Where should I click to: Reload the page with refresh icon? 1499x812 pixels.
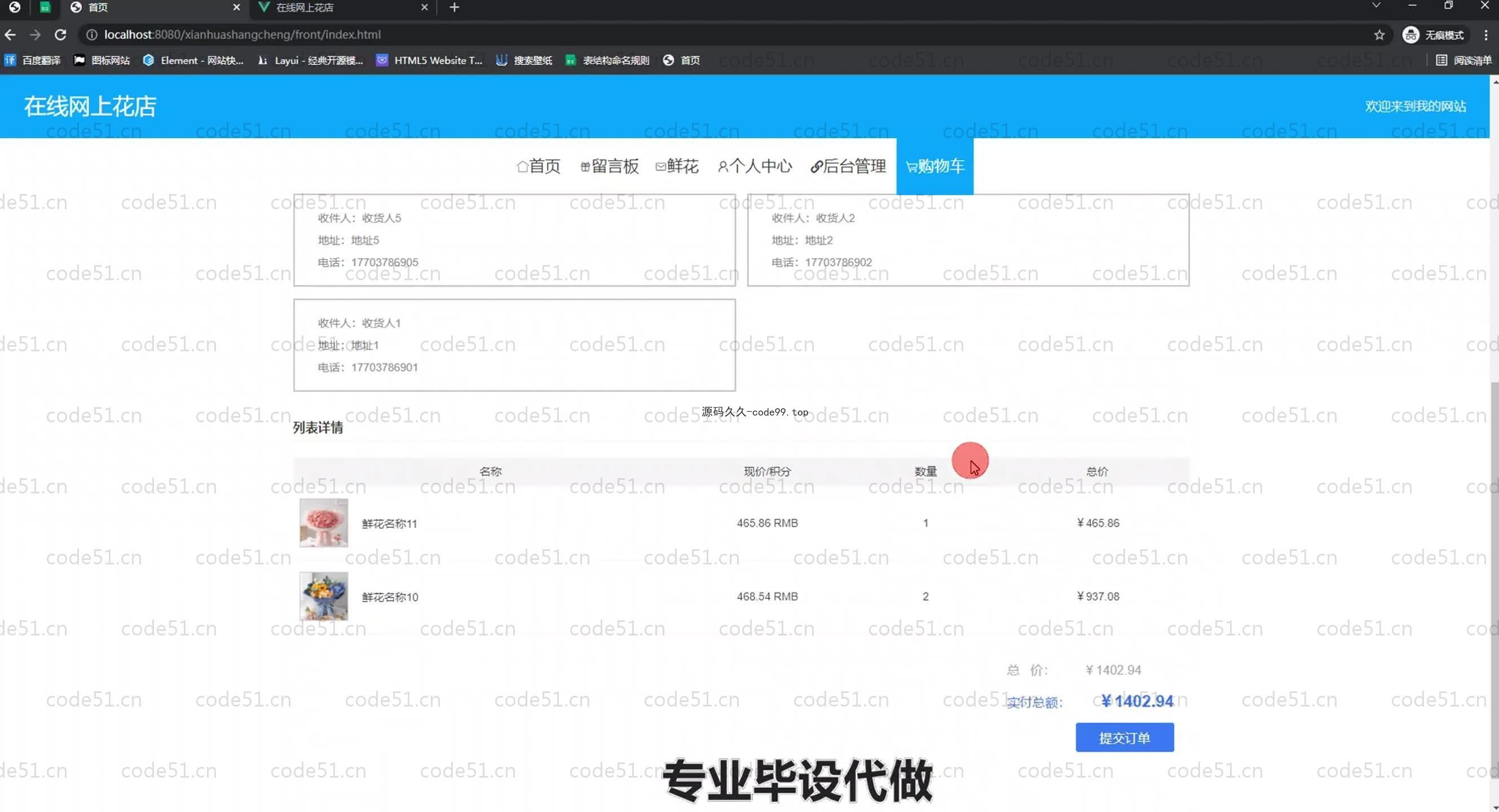(x=60, y=35)
